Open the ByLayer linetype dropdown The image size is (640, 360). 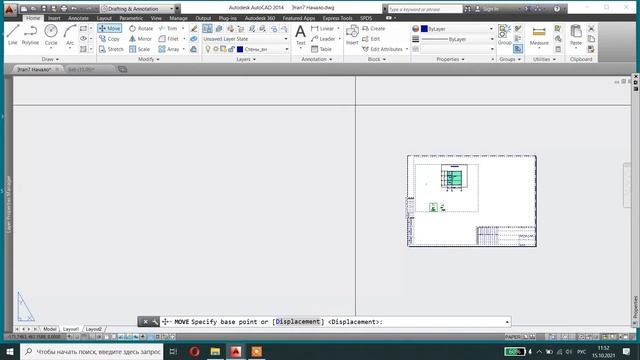click(457, 39)
